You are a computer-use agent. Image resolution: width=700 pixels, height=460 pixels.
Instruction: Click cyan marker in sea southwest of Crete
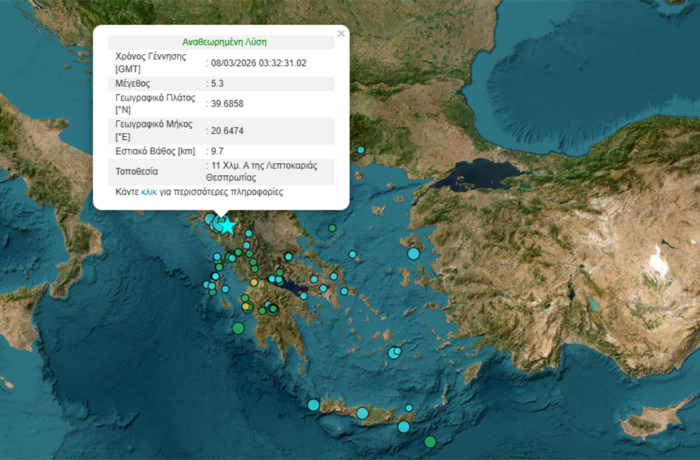coord(313,405)
